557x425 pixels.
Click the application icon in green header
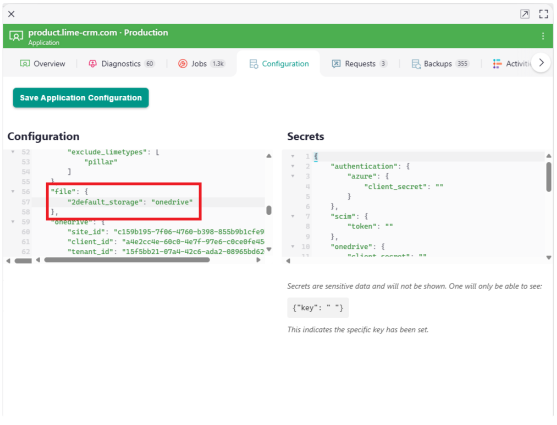16,36
